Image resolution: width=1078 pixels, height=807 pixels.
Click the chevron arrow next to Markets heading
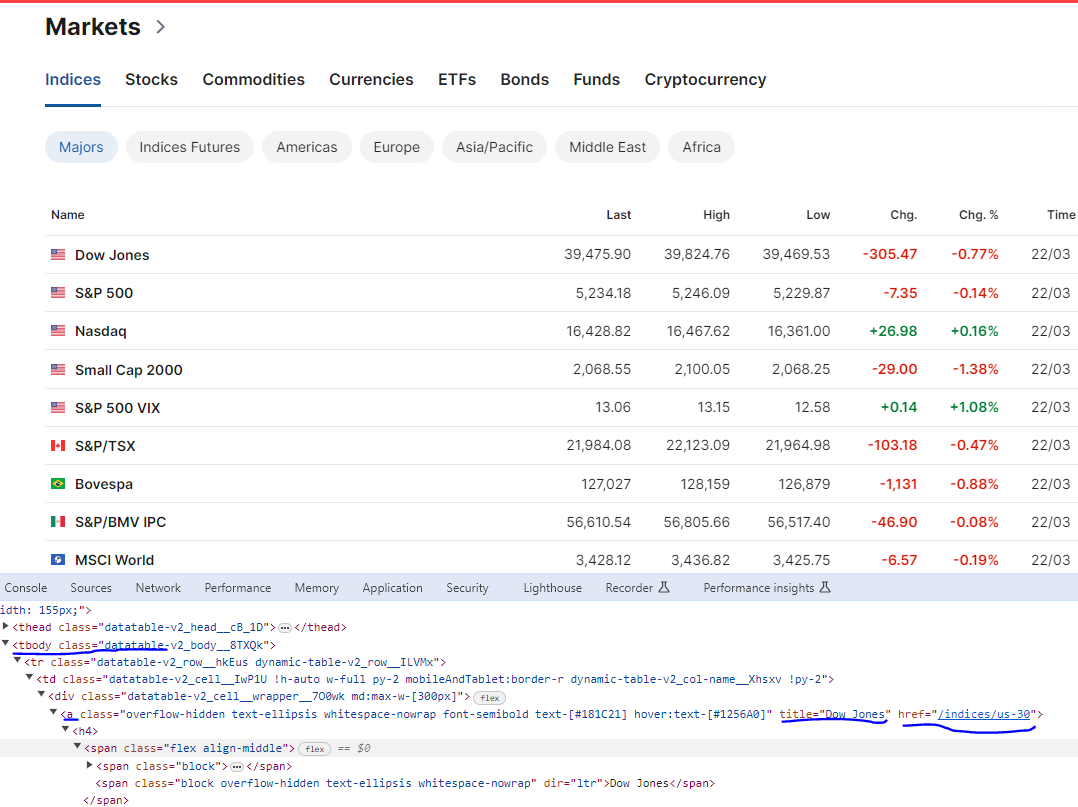(x=160, y=27)
